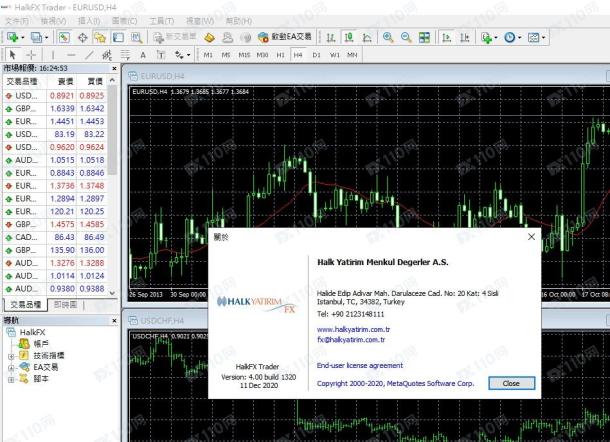Image resolution: width=610 pixels, height=442 pixels.
Task: Select the horizontal line drawing tool
Action: coord(71,55)
